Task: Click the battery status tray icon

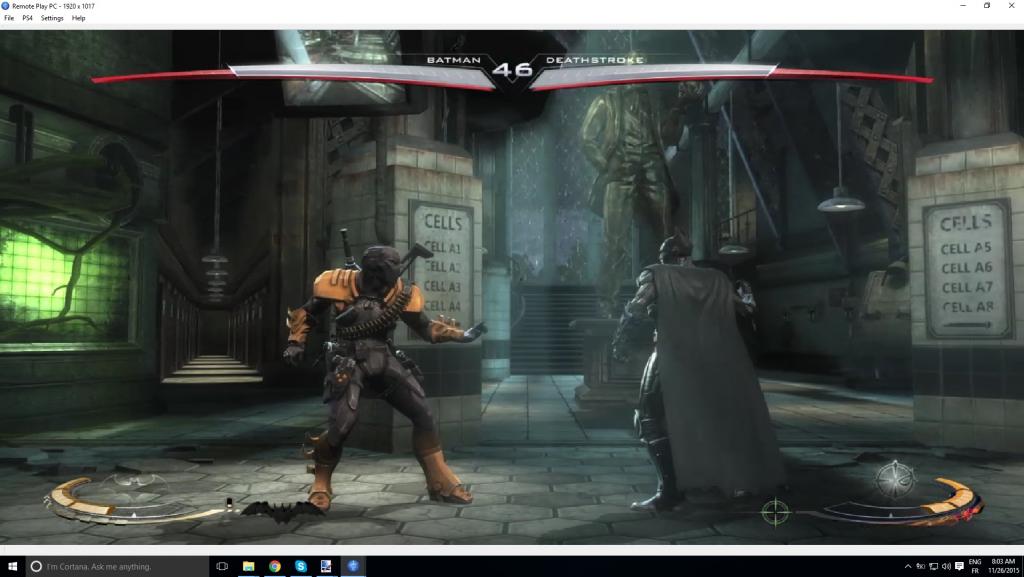Action: [x=921, y=566]
